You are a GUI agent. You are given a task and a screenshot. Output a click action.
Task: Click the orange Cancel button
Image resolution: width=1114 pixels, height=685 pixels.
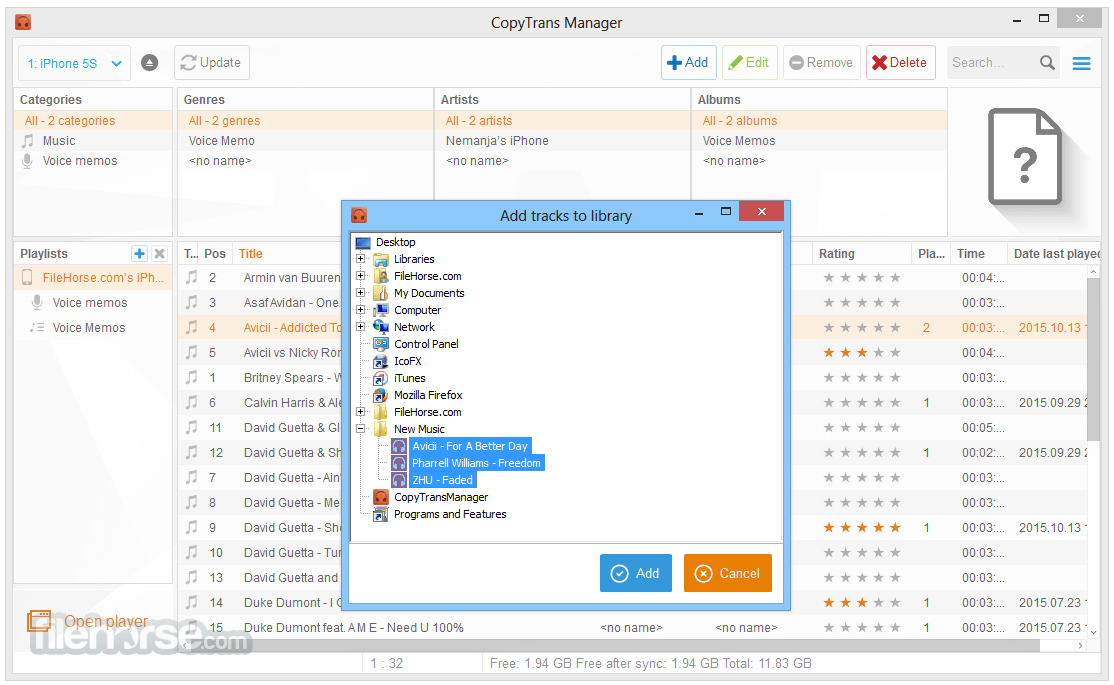point(728,573)
